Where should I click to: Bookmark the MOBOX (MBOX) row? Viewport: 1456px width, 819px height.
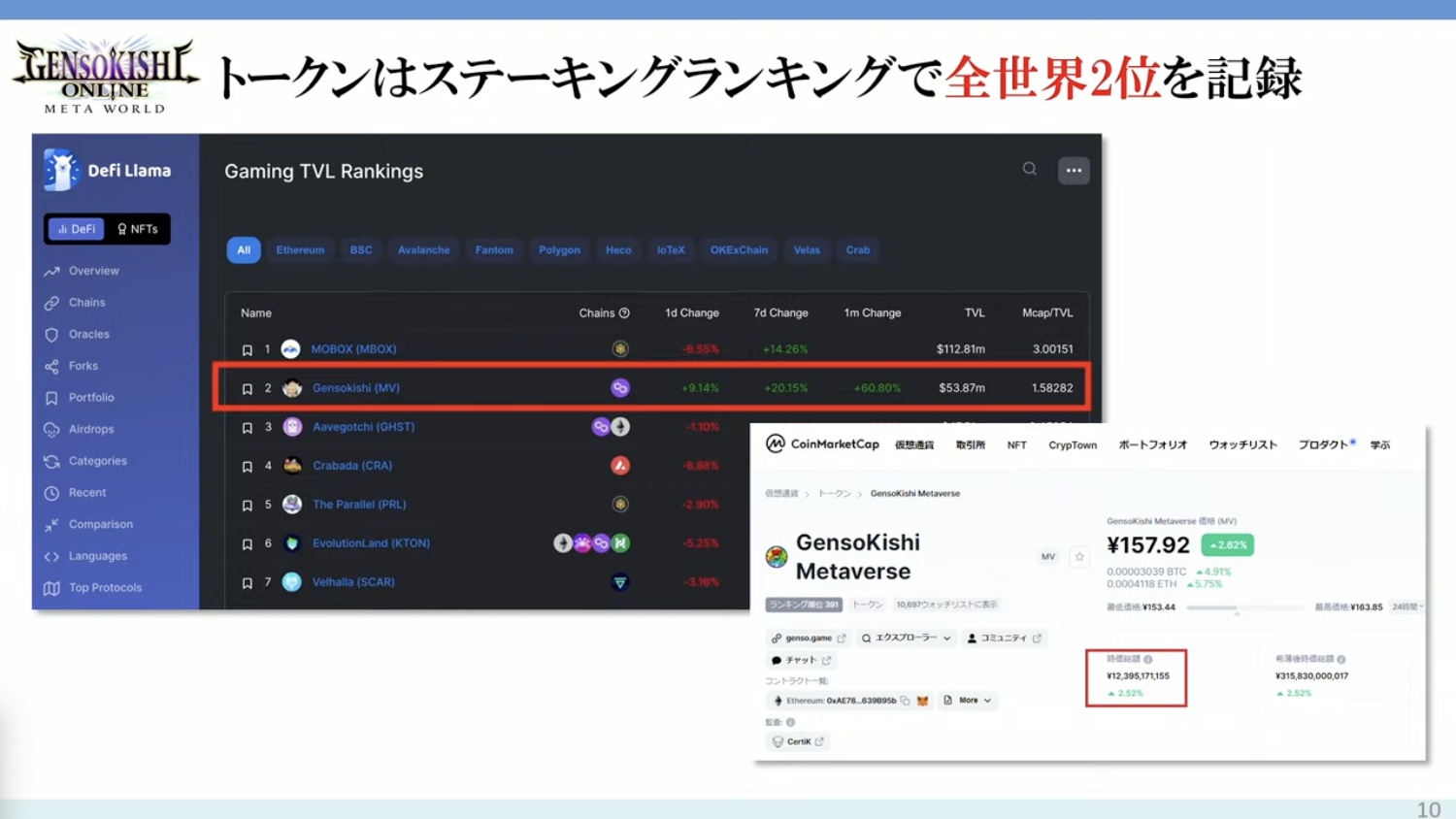tap(248, 350)
